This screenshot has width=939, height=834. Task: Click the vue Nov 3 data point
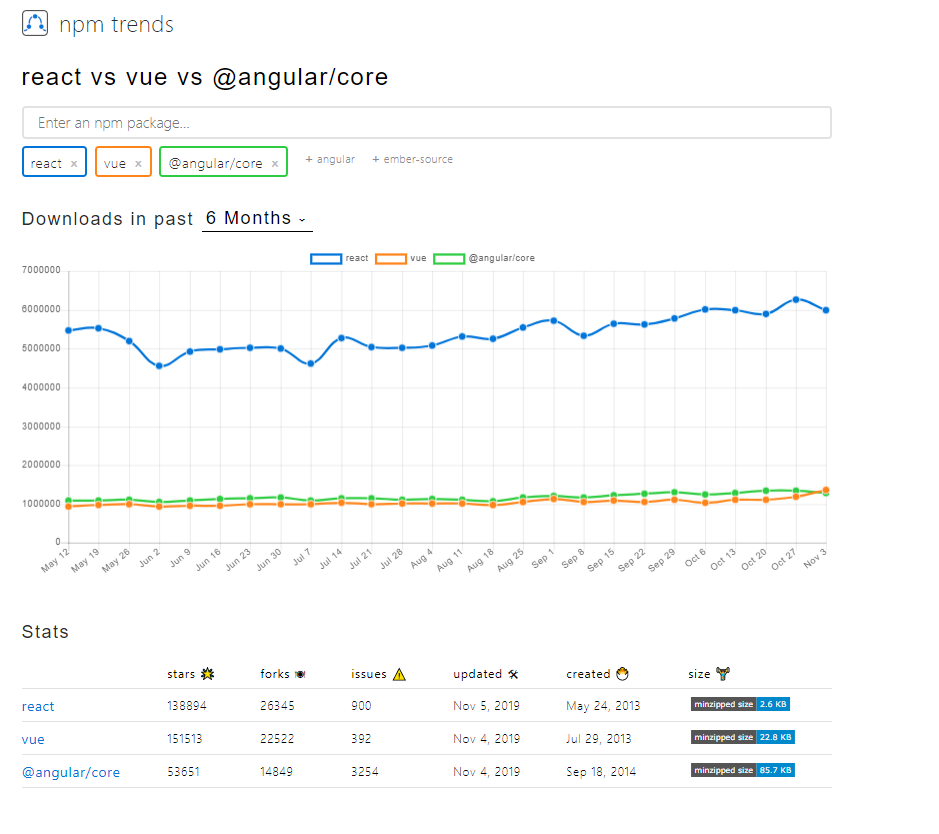pyautogui.click(x=826, y=490)
